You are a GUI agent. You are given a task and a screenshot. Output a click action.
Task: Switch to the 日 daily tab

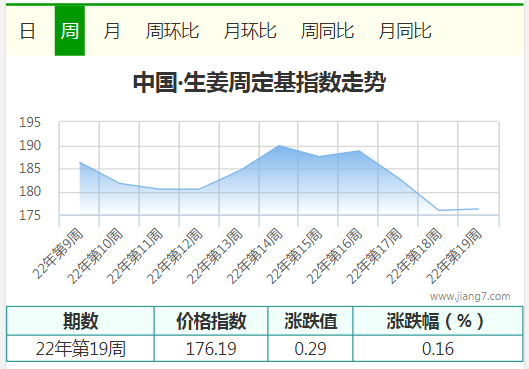[x=27, y=31]
